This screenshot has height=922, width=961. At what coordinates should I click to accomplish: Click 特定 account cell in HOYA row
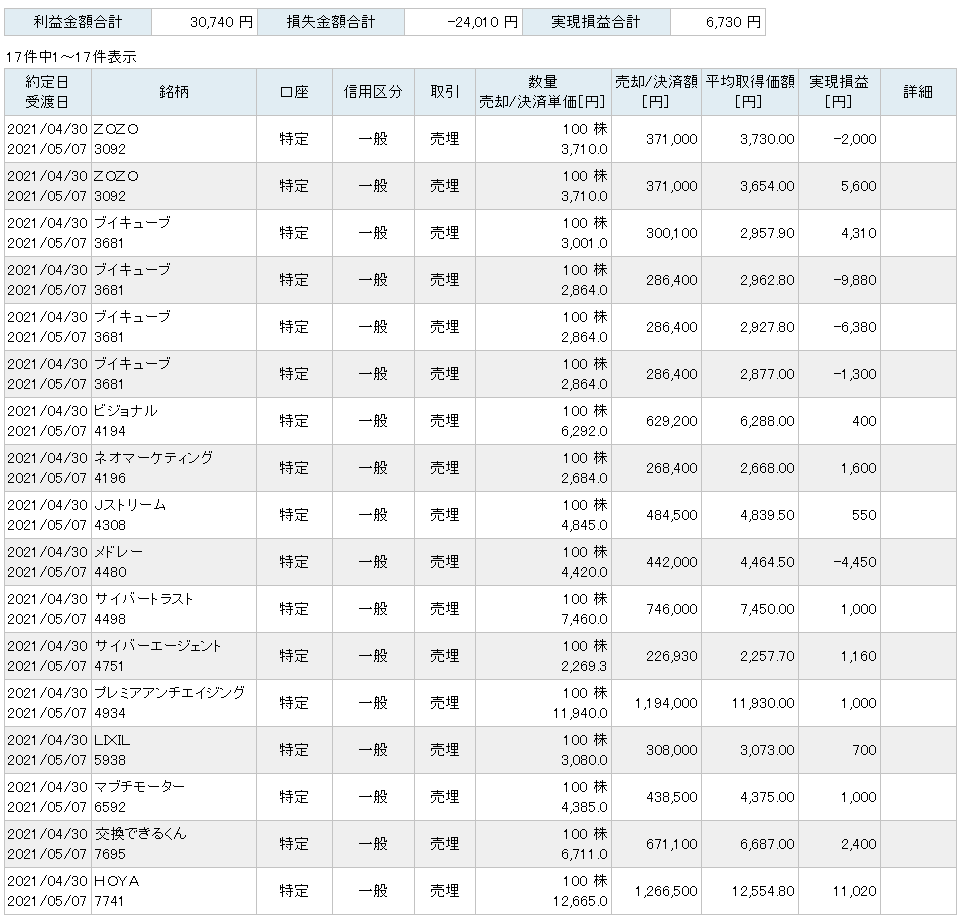[x=294, y=891]
